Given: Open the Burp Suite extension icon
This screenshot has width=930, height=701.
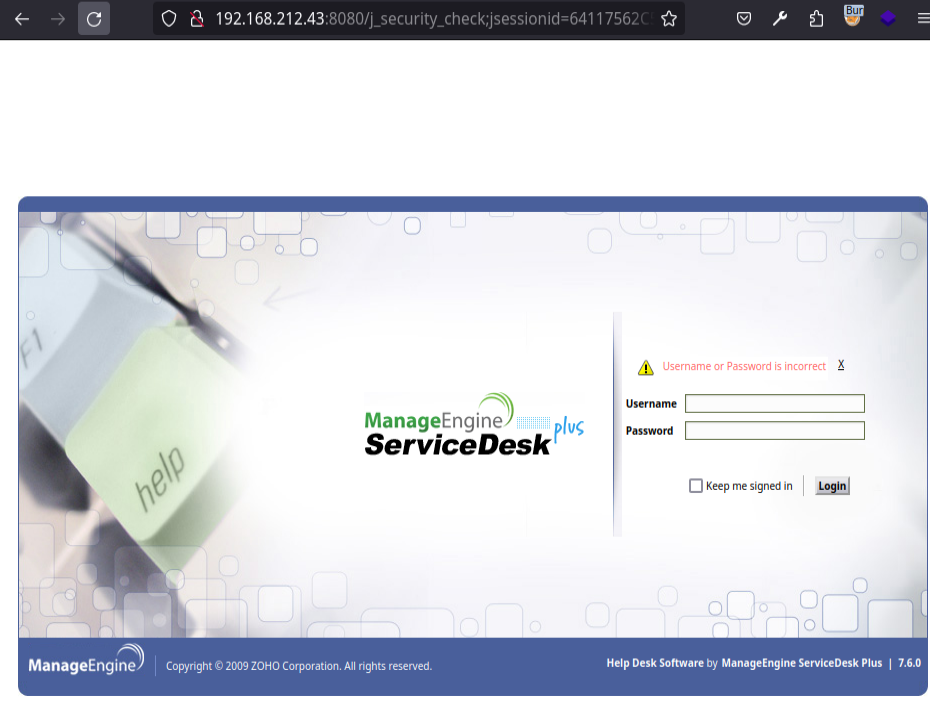Looking at the screenshot, I should [852, 16].
